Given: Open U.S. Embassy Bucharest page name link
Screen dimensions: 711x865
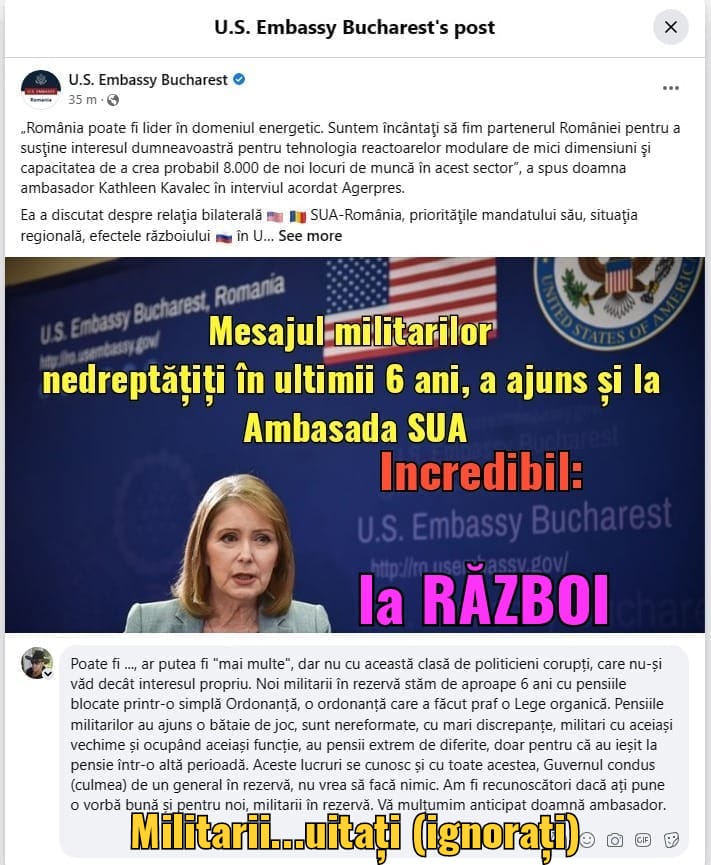Looking at the screenshot, I should [x=148, y=80].
